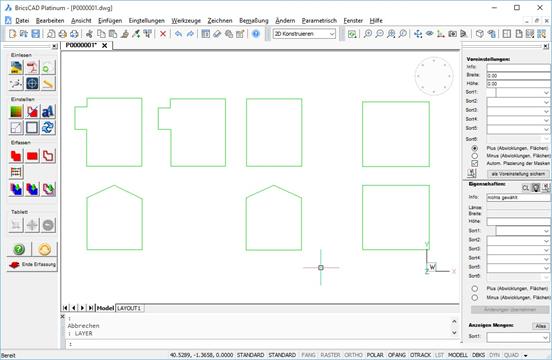Select the red rectangle icon under Erfassen
Viewport: 552px width, 360px height.
click(32, 156)
